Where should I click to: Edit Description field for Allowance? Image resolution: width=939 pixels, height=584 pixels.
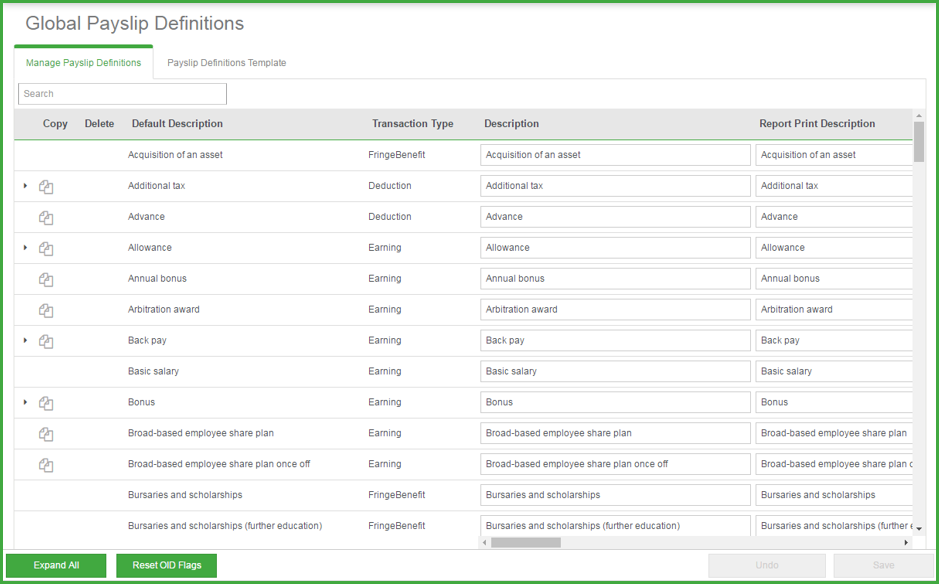click(x=615, y=247)
